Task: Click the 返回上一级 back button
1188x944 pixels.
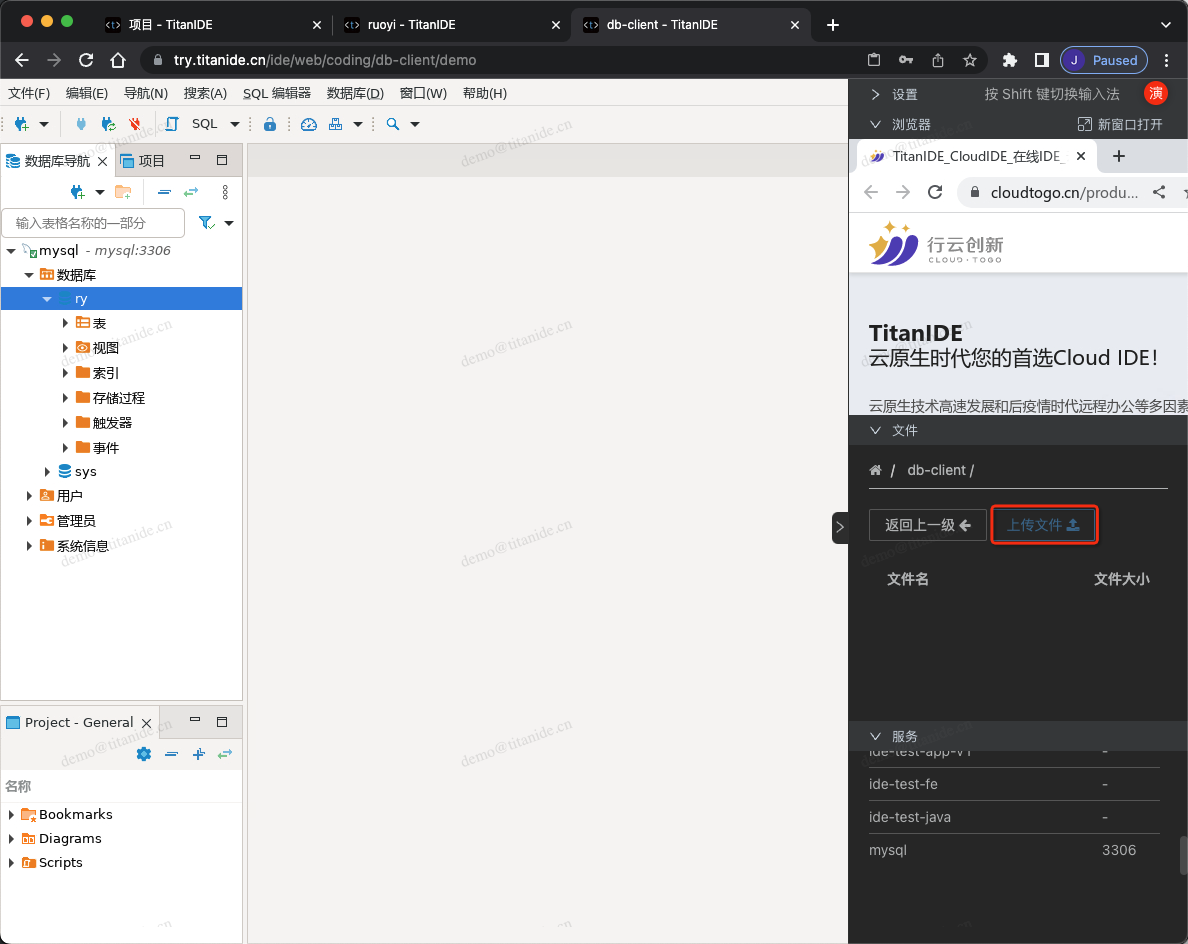Action: (927, 525)
